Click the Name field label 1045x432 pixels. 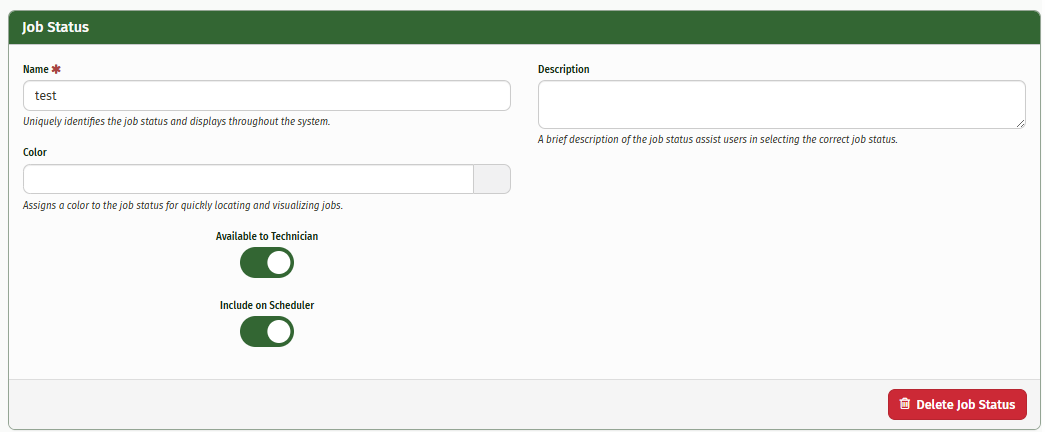click(x=36, y=69)
